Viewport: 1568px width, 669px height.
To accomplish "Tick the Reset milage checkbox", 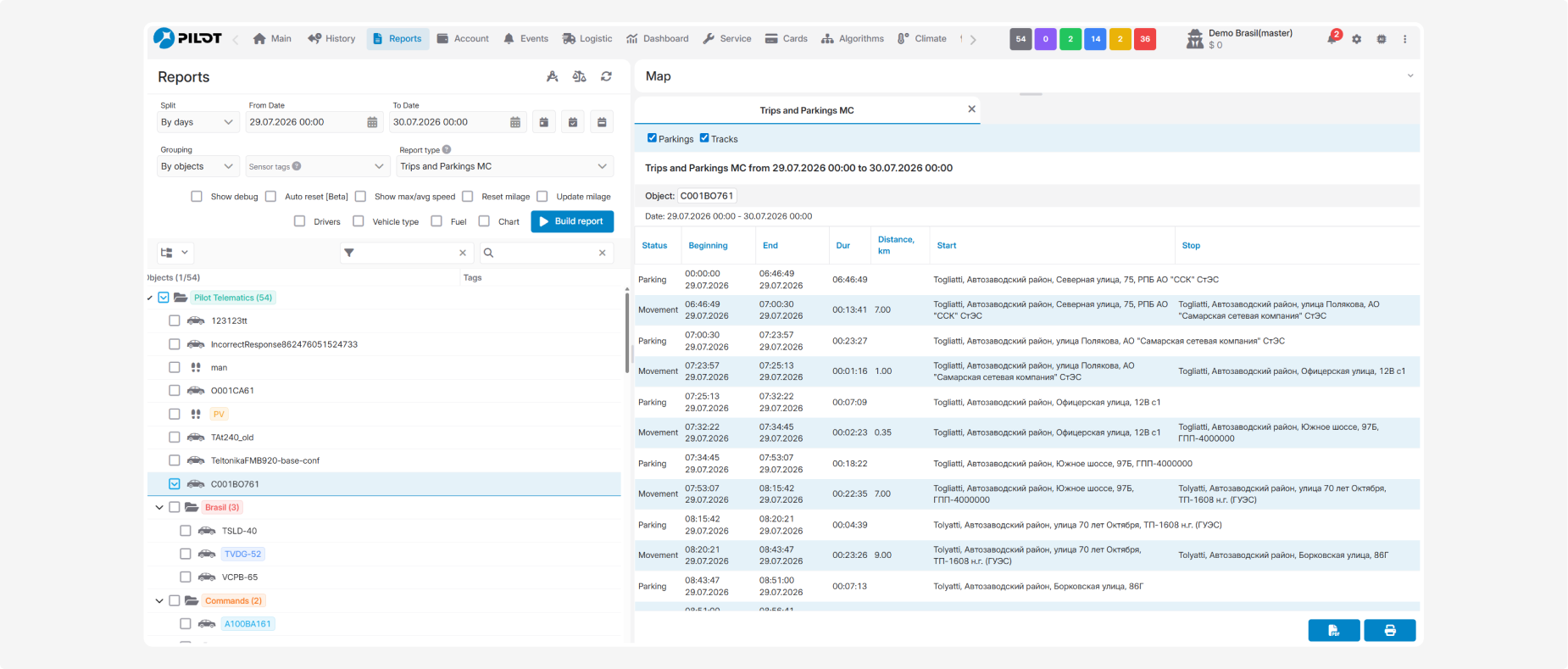I will coord(467,197).
